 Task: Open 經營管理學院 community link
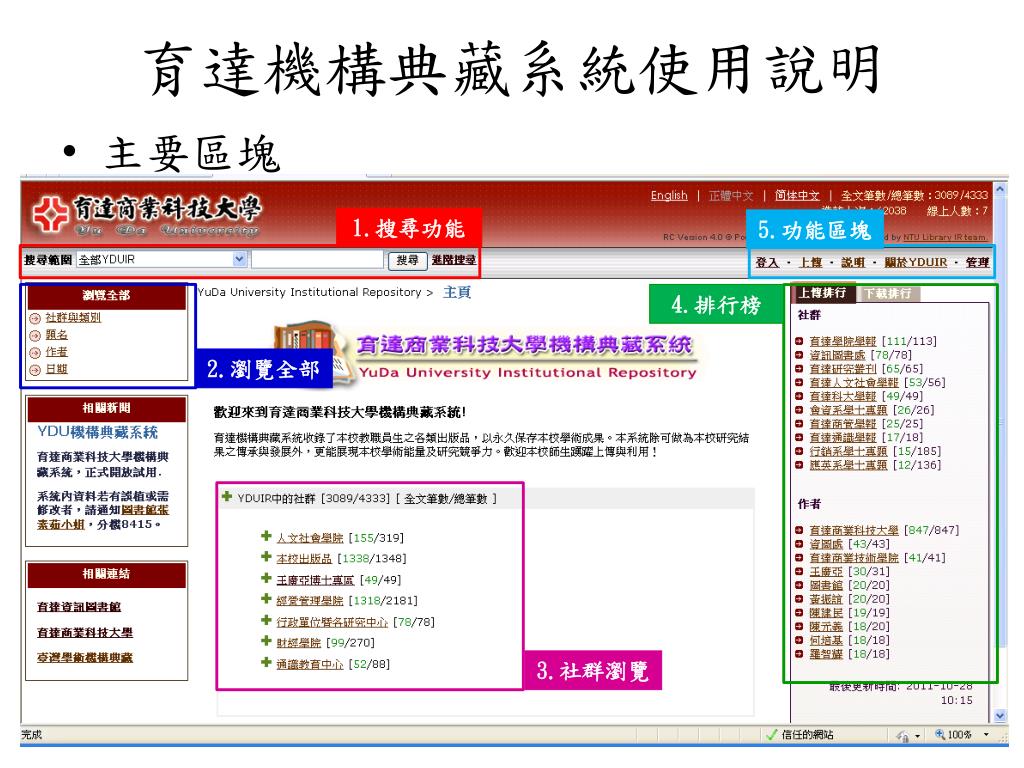(310, 601)
